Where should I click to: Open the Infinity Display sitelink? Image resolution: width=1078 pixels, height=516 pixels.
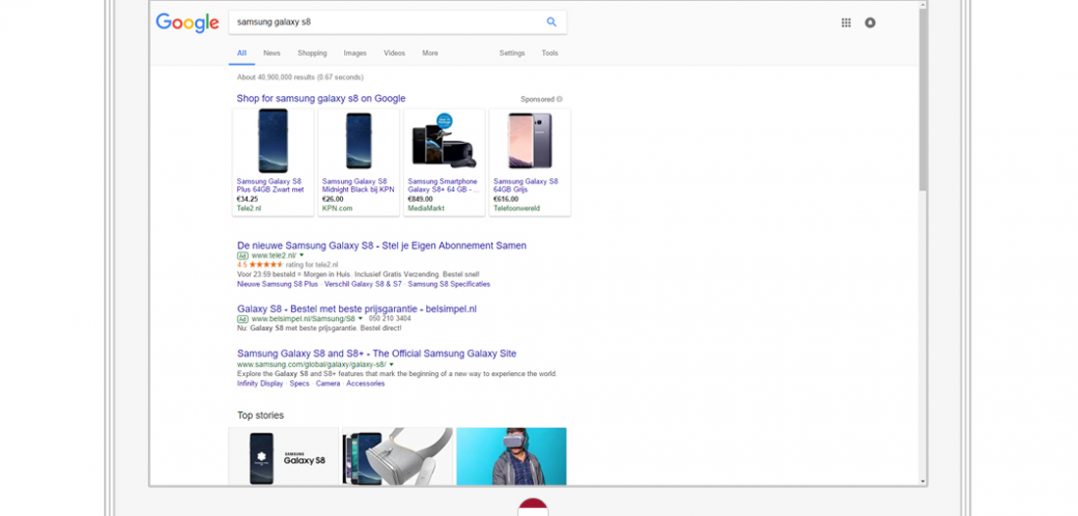coord(260,383)
